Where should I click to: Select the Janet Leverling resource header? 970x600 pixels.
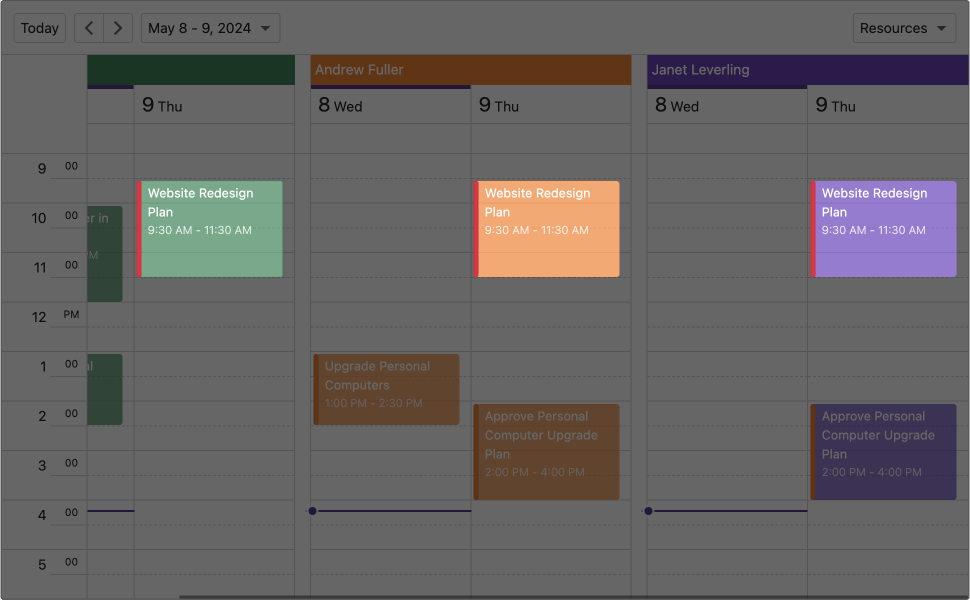click(x=806, y=70)
